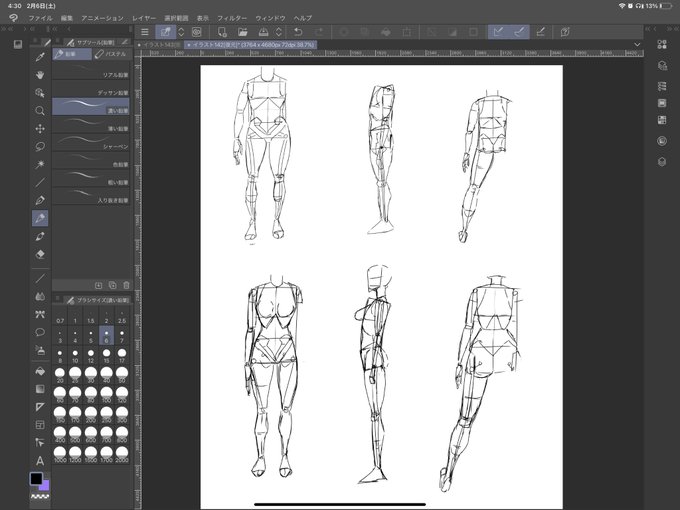Select the Text tool

pos(40,461)
